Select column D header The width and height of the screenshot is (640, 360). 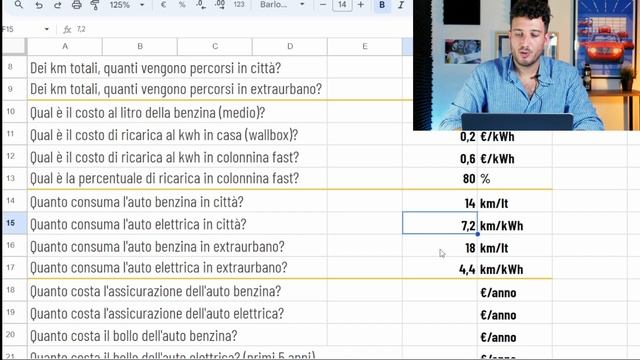[x=290, y=47]
